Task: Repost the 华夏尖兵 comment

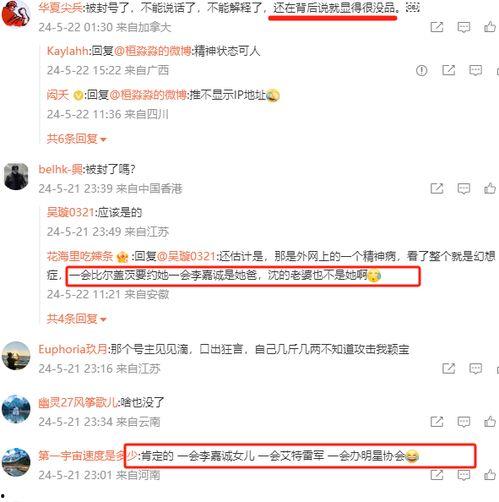Action: click(x=437, y=27)
